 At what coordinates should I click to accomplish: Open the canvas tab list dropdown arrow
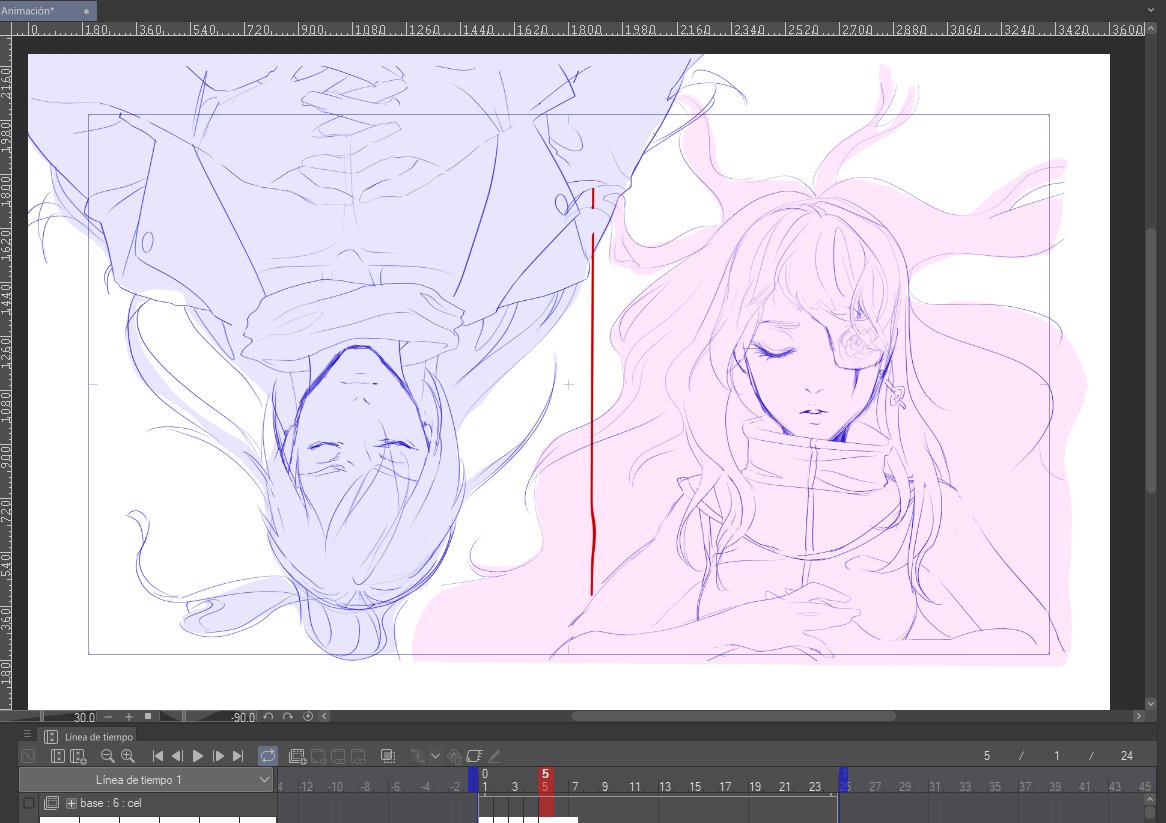1151,10
